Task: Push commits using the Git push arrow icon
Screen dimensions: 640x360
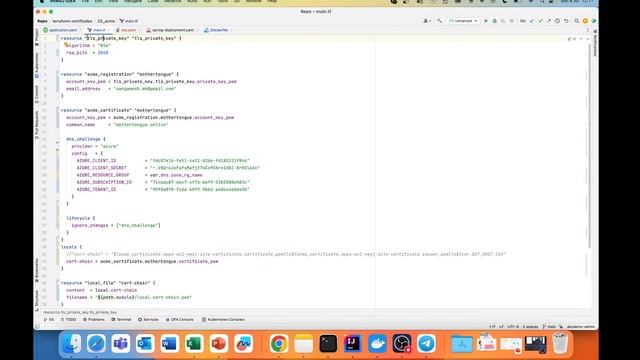Action: pos(549,21)
